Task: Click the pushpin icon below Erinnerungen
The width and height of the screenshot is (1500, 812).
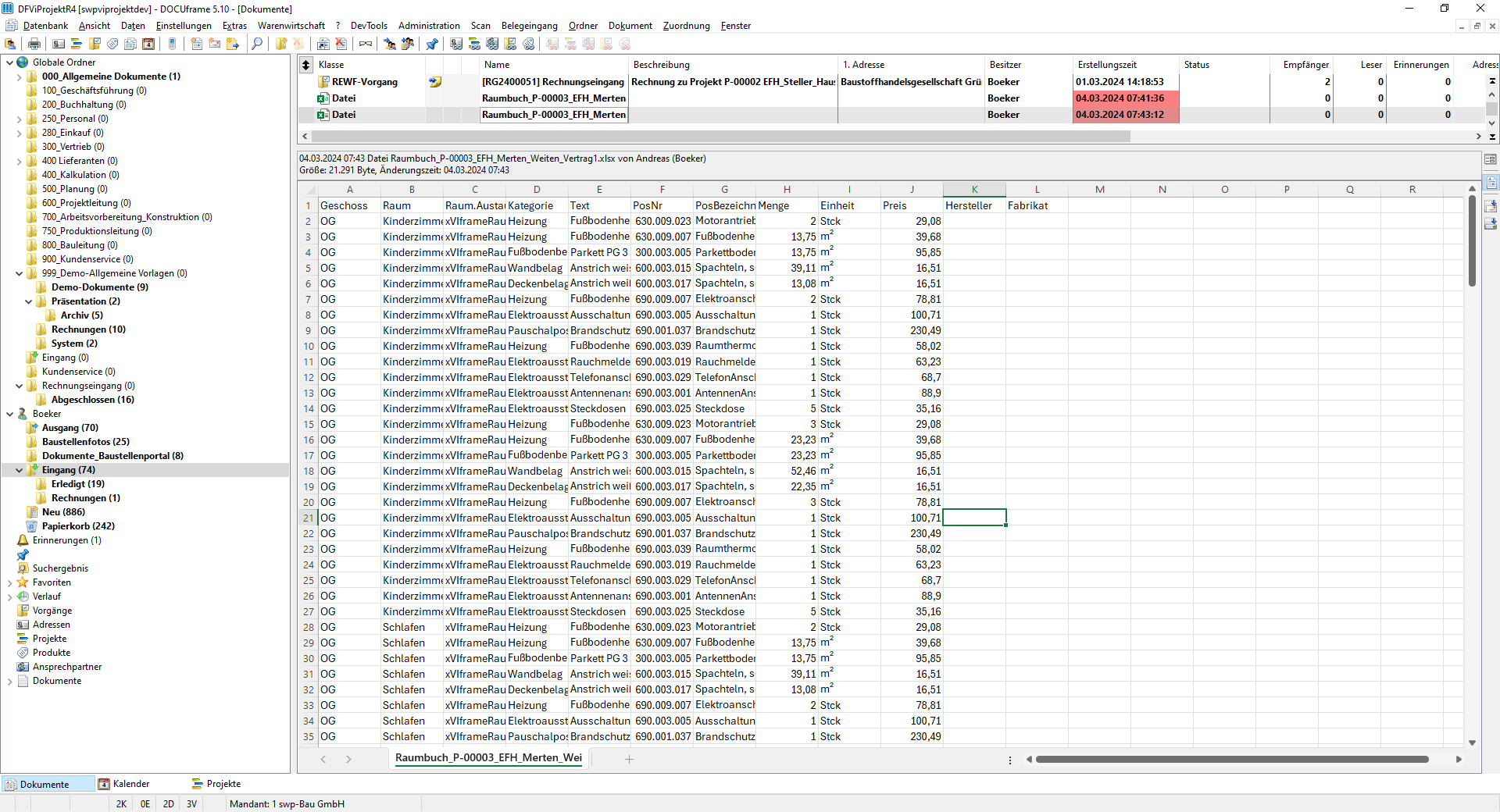Action: 23,554
